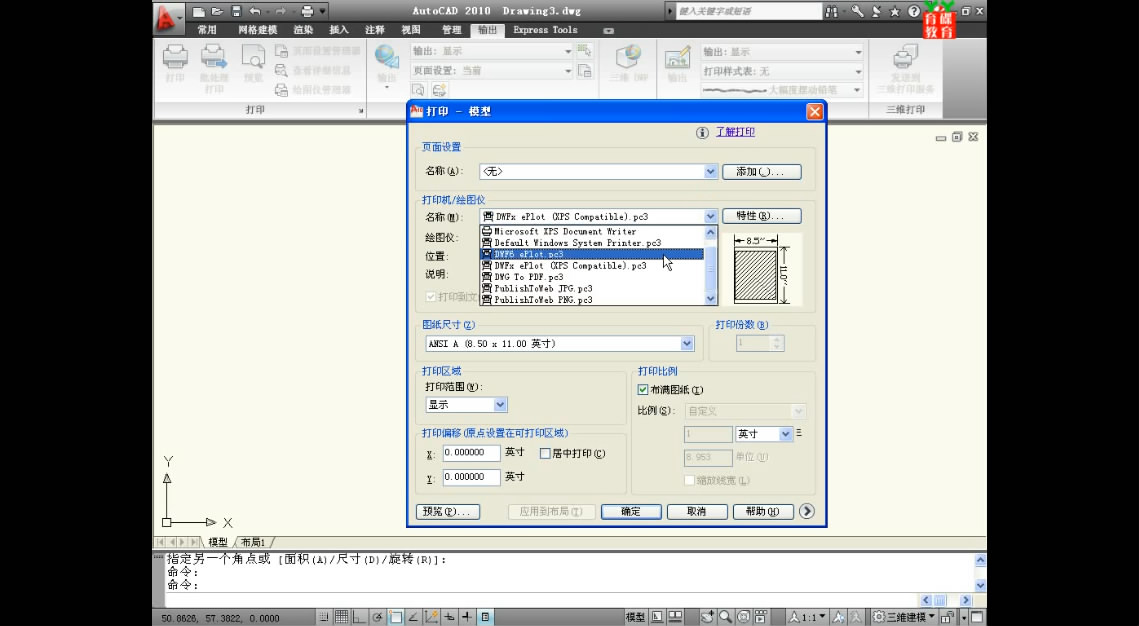Open the 网格建模 ribbon tab

click(x=257, y=30)
